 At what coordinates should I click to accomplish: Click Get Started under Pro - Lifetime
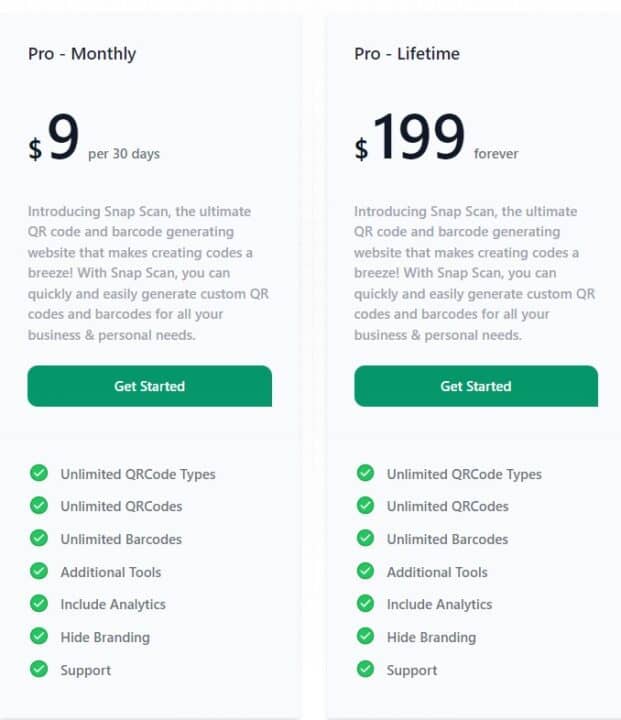476,386
